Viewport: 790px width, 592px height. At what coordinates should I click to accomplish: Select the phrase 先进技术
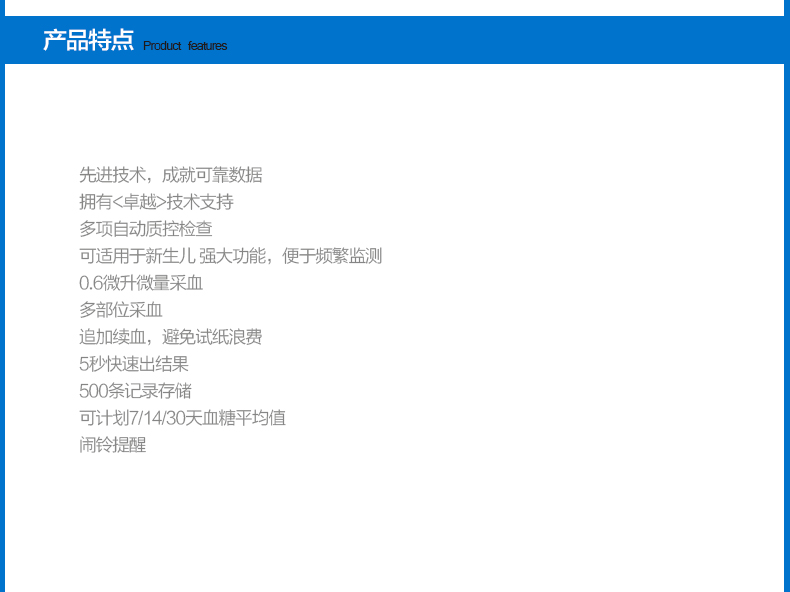pos(112,175)
